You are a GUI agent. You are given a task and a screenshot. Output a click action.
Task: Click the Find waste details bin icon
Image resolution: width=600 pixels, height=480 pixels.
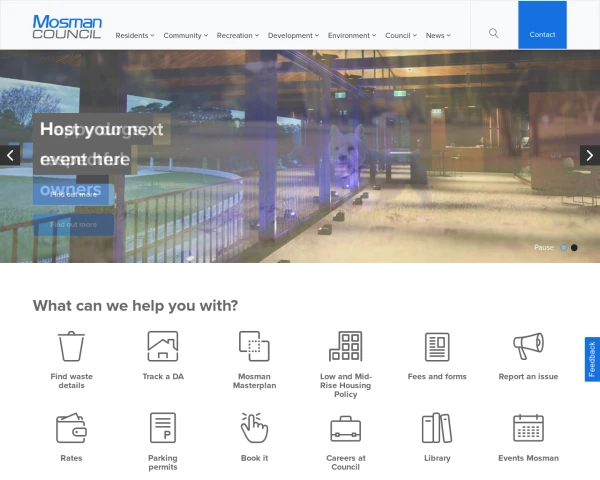pos(71,346)
